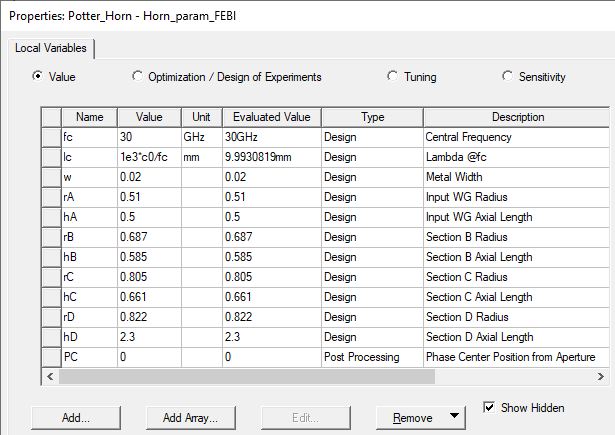The height and width of the screenshot is (435, 615).
Task: Click the fc row Design type cell
Action: 373,137
